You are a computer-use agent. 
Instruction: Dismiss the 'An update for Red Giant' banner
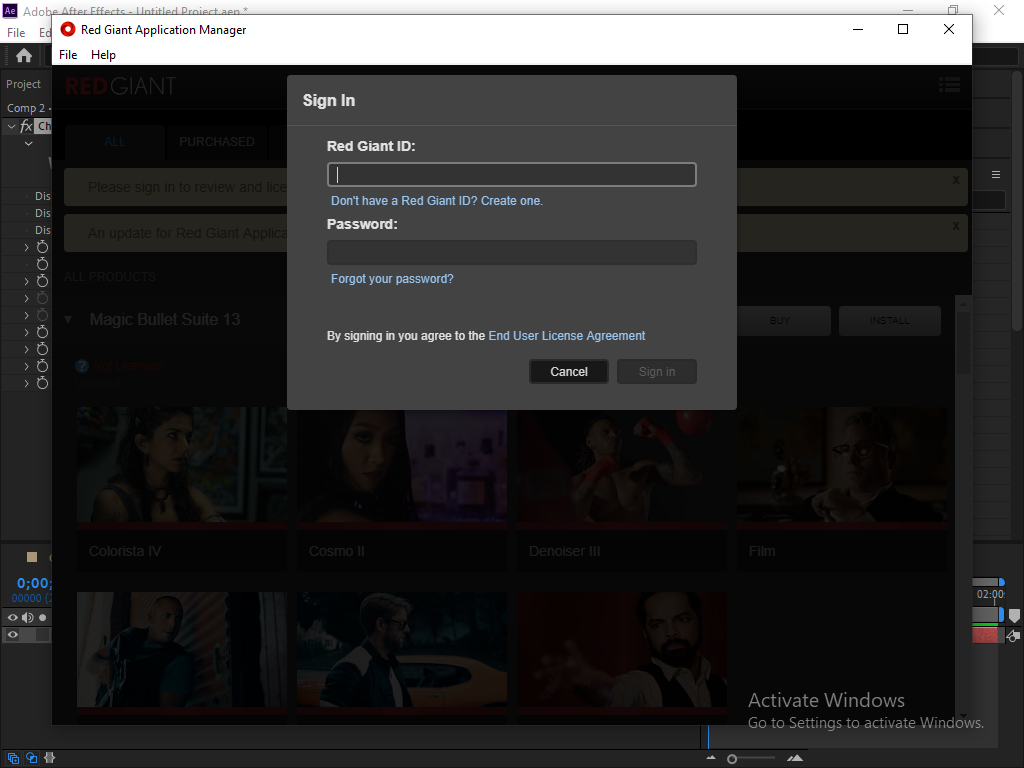(x=955, y=225)
